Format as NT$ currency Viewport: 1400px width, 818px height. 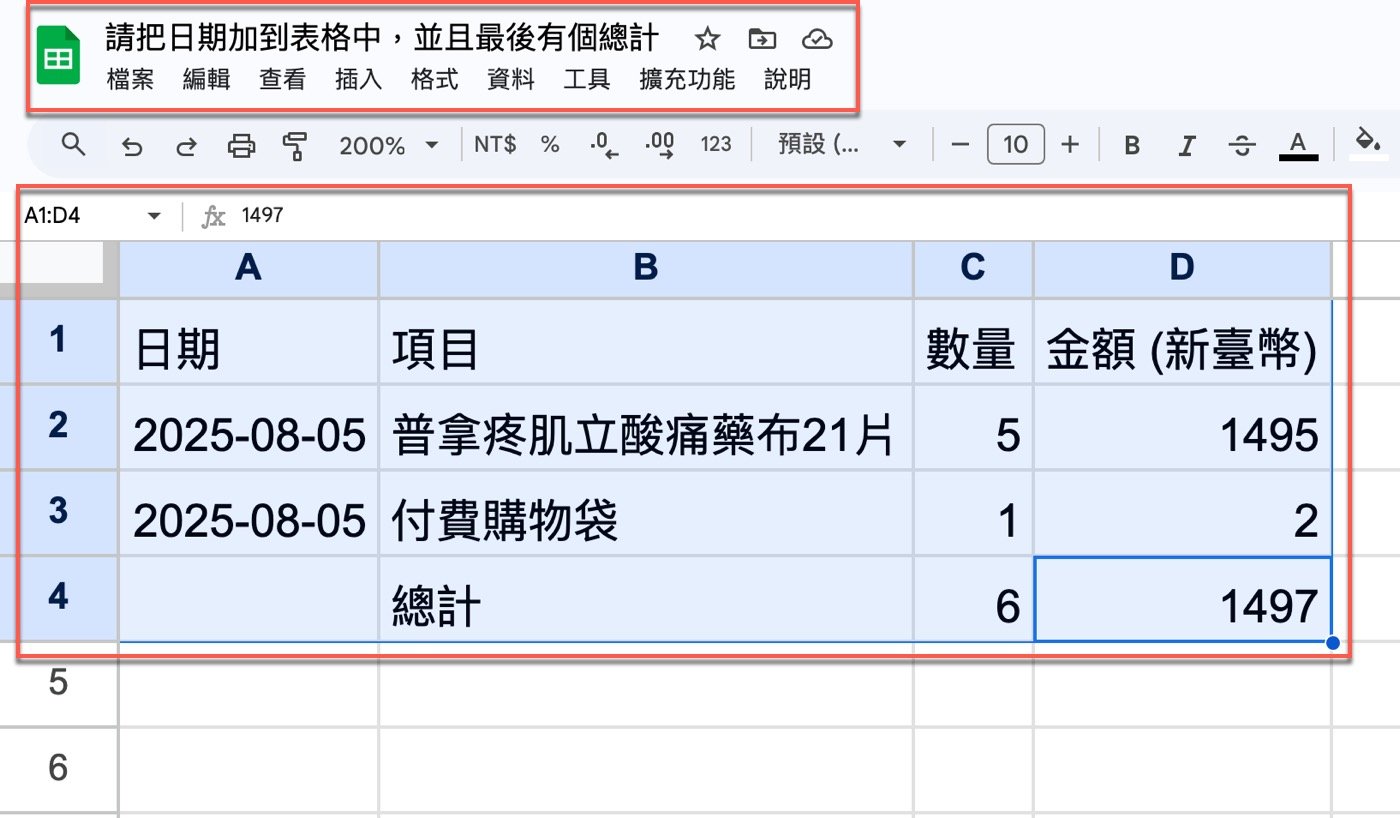point(495,145)
